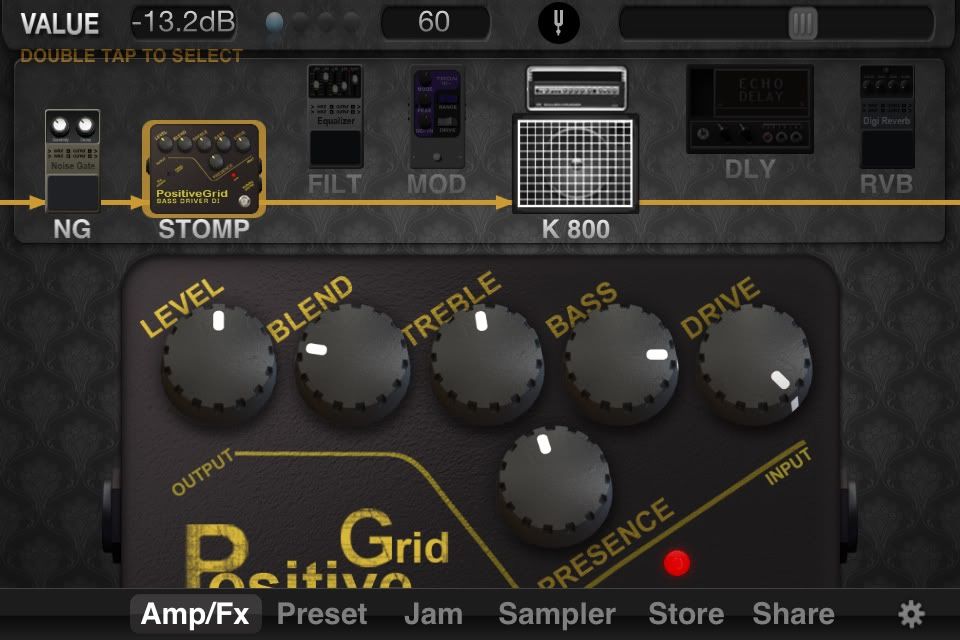Select the purple MOD pedal
960x640 pixels.
click(x=437, y=119)
